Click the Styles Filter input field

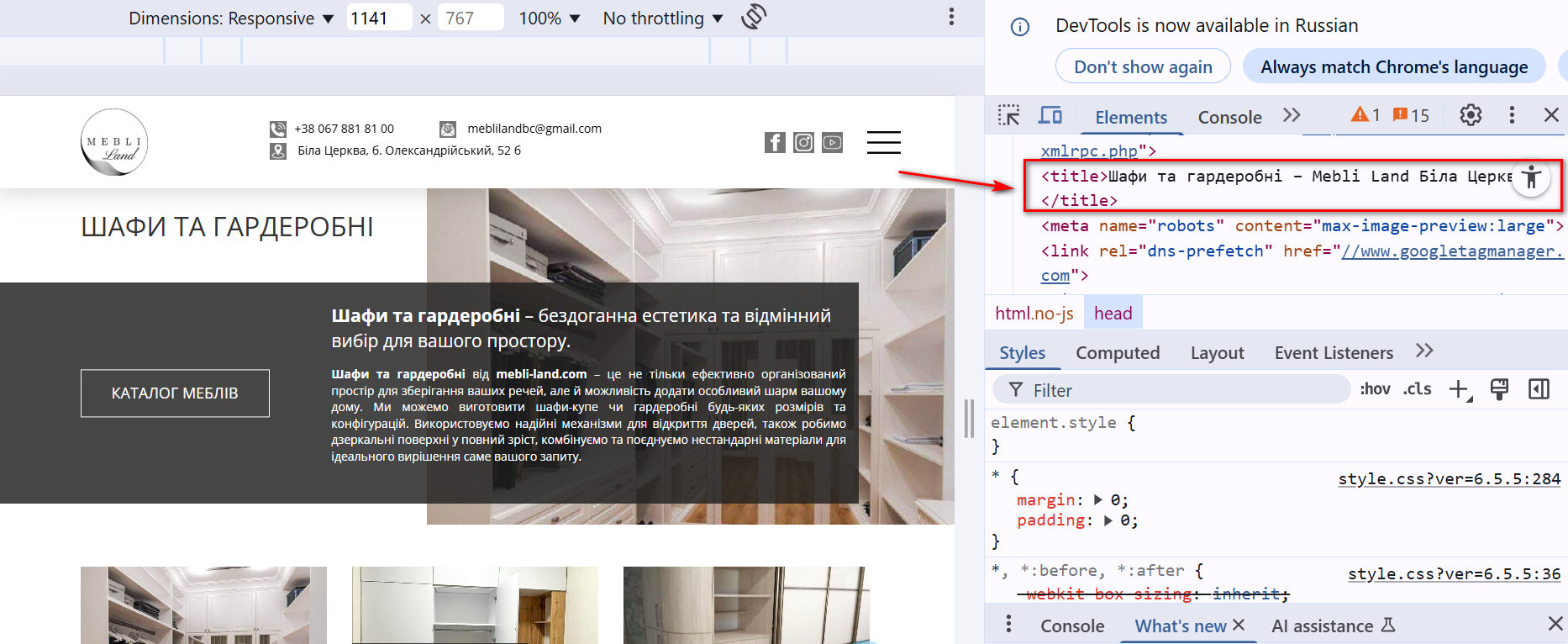tap(1172, 390)
